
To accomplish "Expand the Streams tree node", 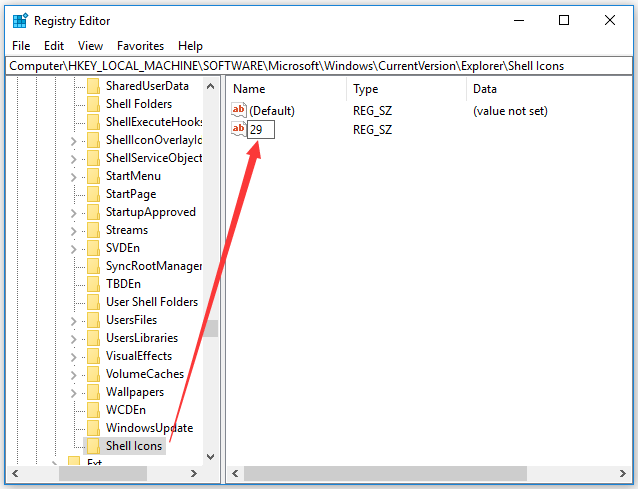I will (74, 231).
